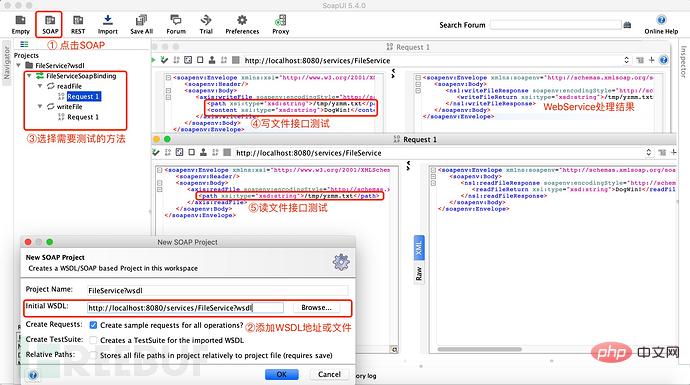Viewport: 690px width, 385px height.
Task: Open the Navigator side tab
Action: click(x=6, y=63)
